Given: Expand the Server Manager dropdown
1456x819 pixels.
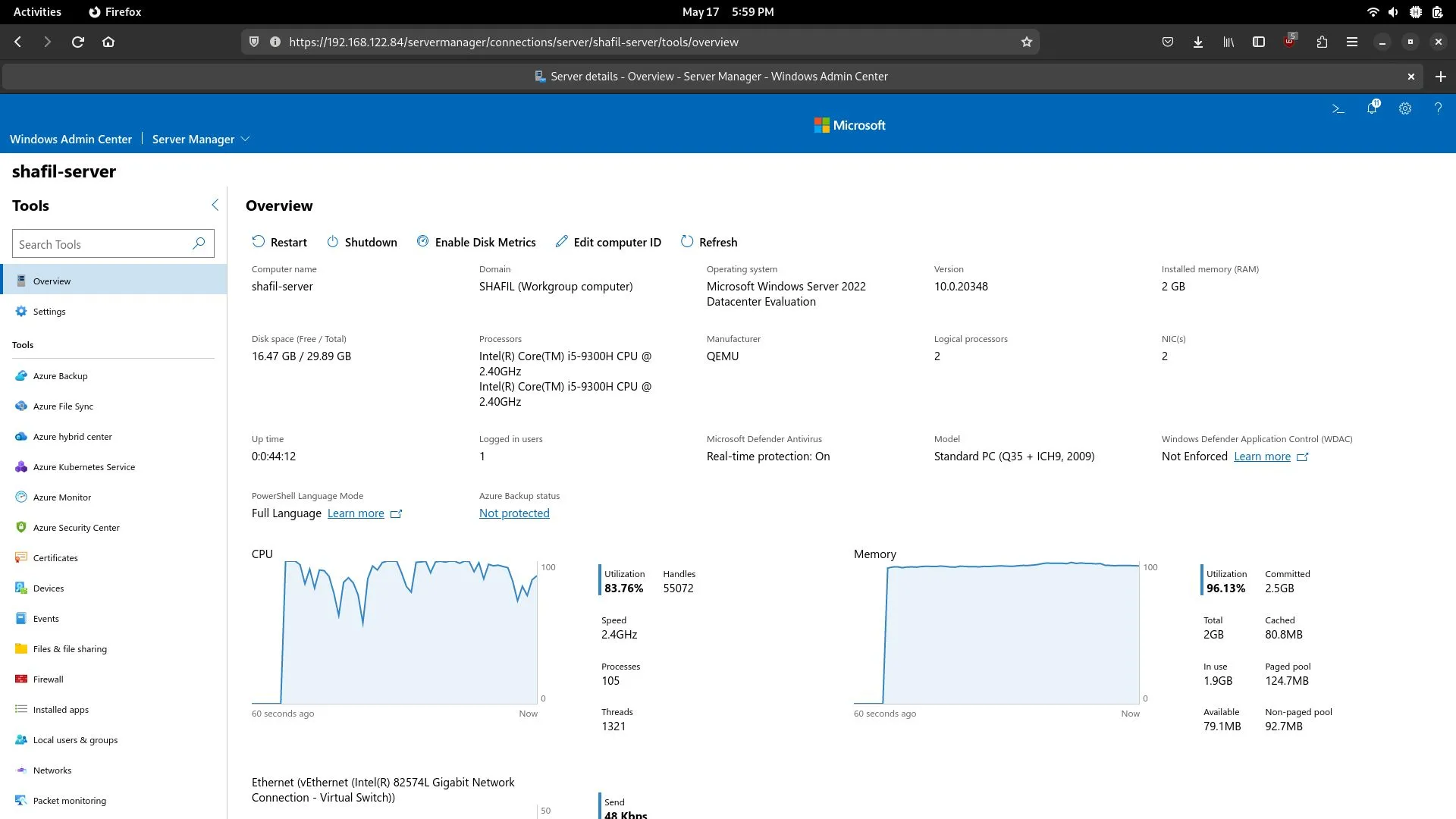Looking at the screenshot, I should pos(200,139).
